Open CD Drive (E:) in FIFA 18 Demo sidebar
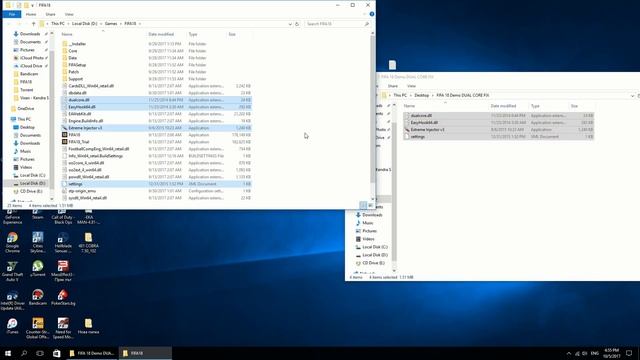This screenshot has height=360, width=640. click(370, 263)
